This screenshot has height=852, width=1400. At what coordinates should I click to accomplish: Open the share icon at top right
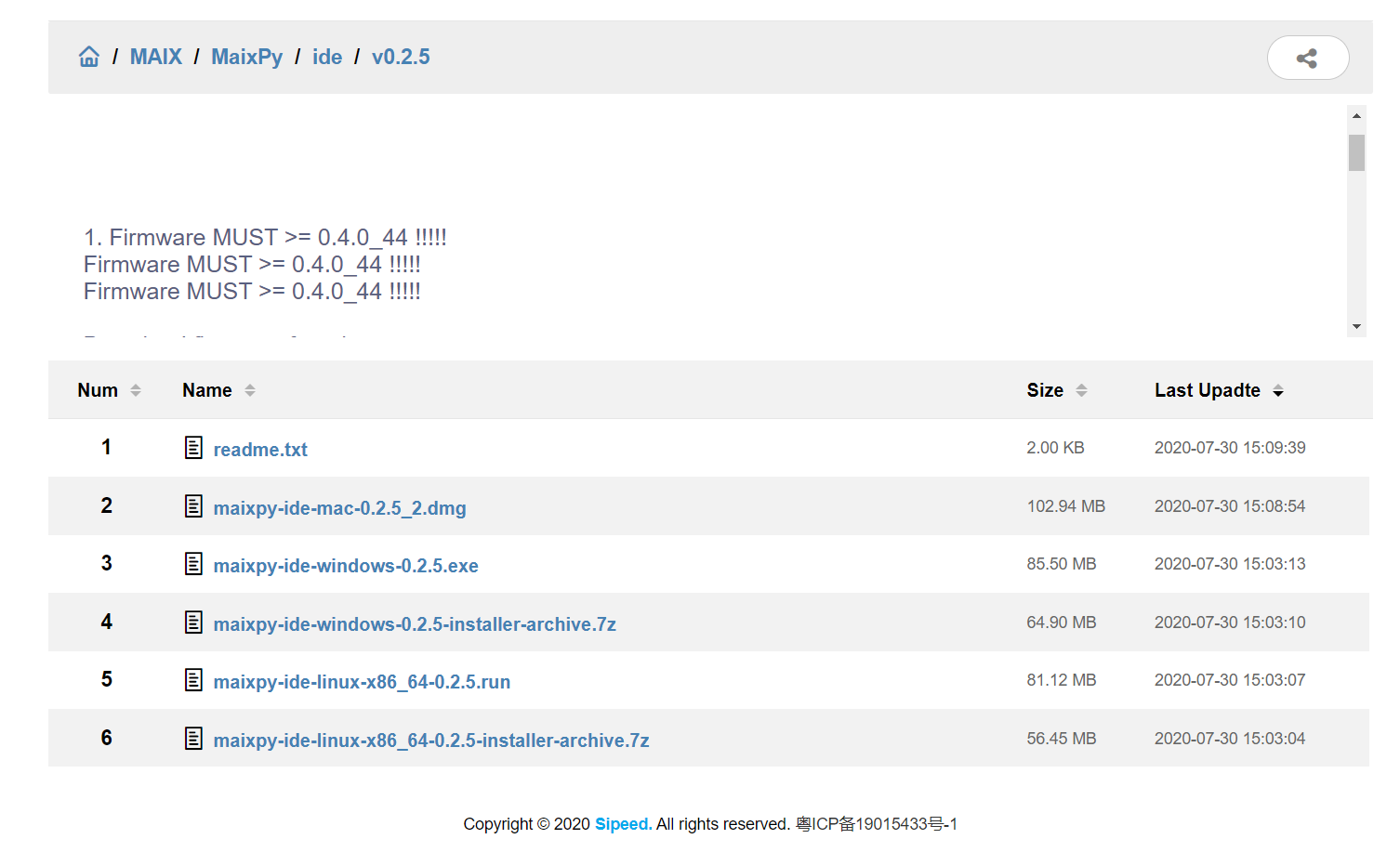1308,58
